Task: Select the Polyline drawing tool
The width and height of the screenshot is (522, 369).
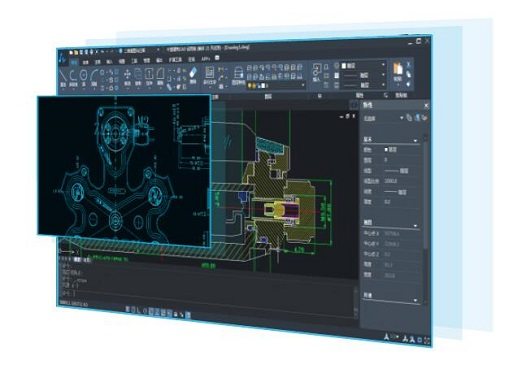Action: point(73,76)
